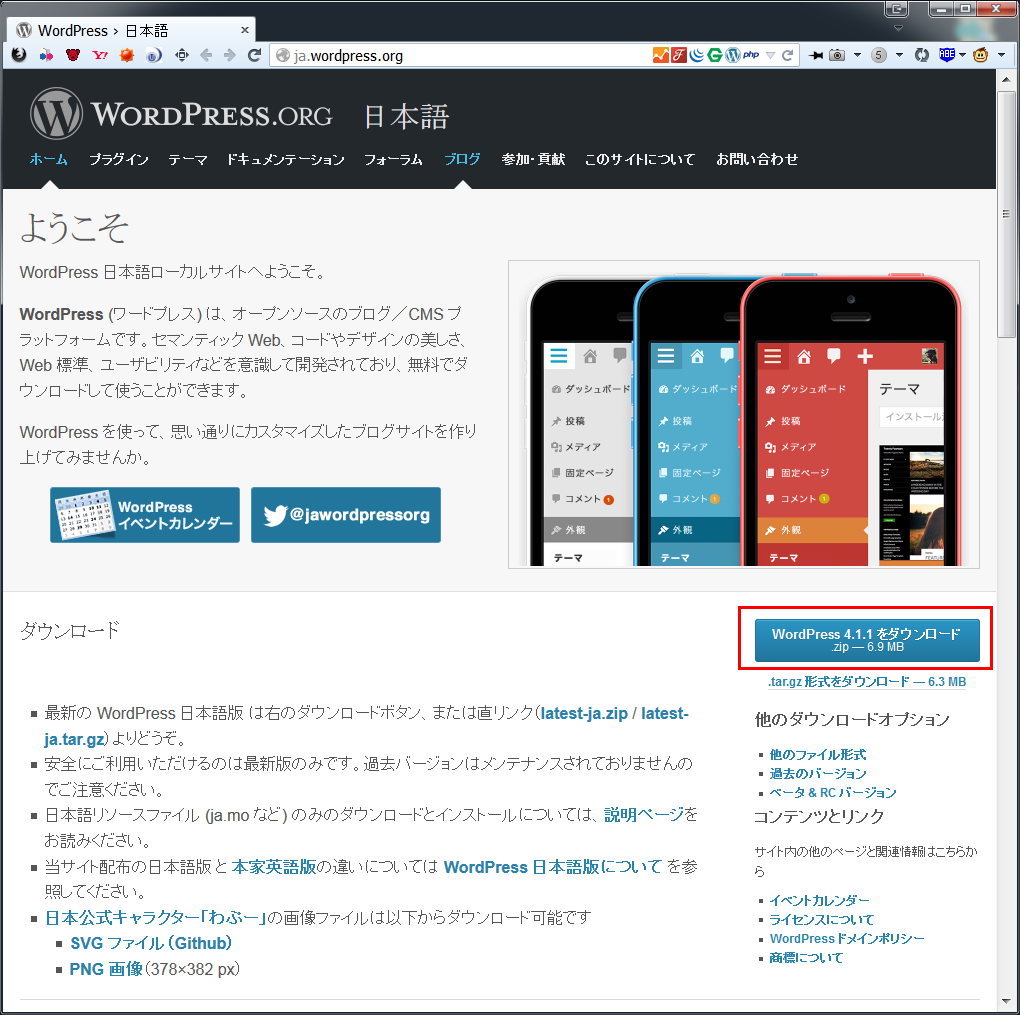1020x1015 pixels.
Task: Reload the page from the left toolbar
Action: 254,55
